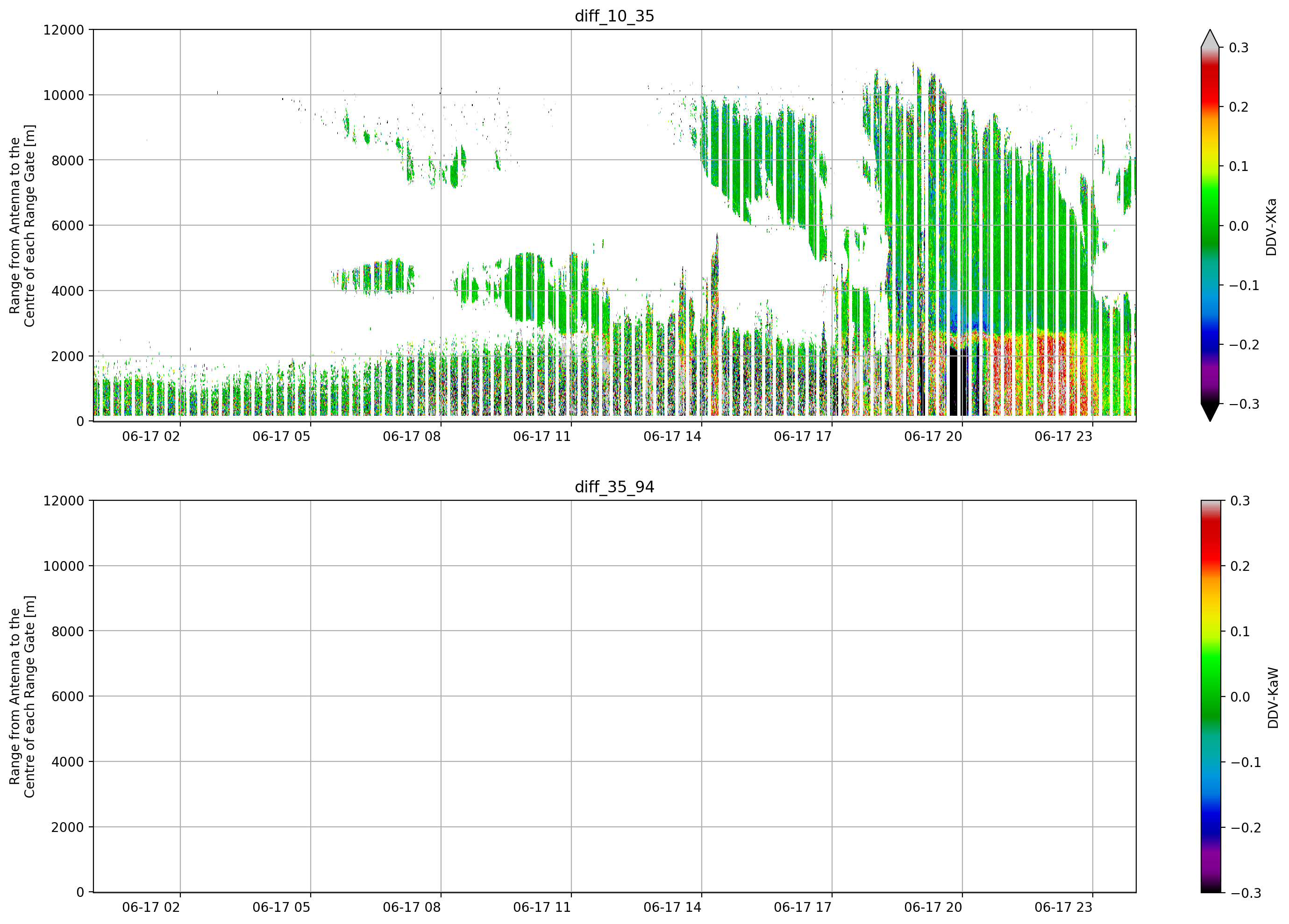The image size is (1289, 924).
Task: Click the 06-17 20 x-tick under diff_35_94
Action: click(x=933, y=907)
